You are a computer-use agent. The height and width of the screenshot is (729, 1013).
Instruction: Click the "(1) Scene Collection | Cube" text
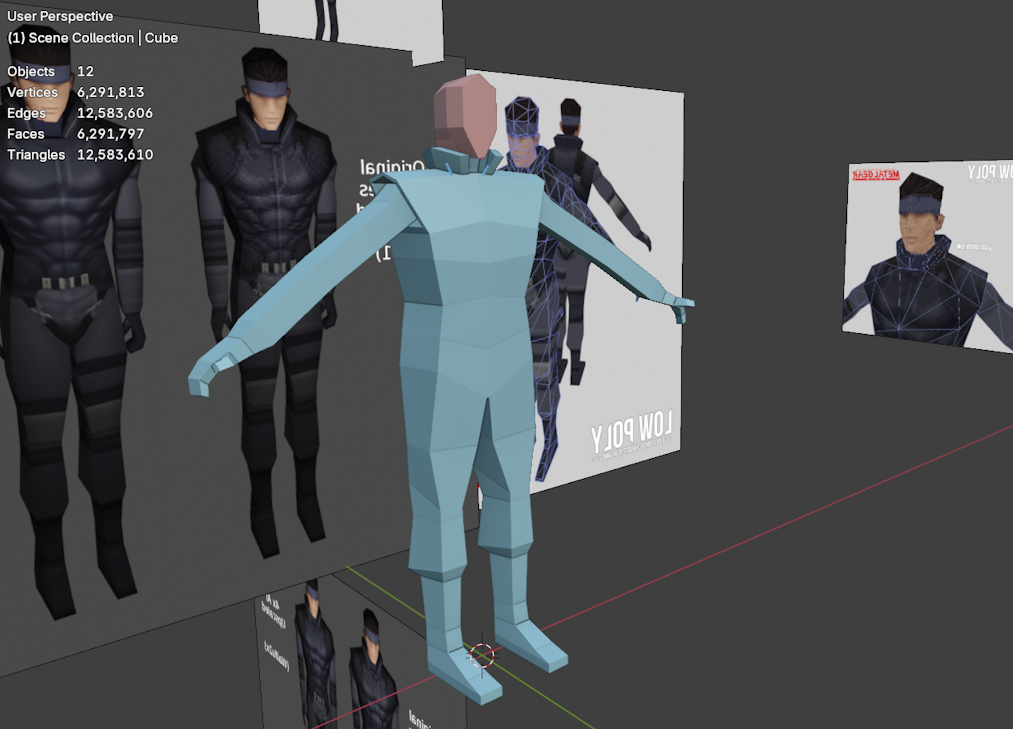[92, 38]
